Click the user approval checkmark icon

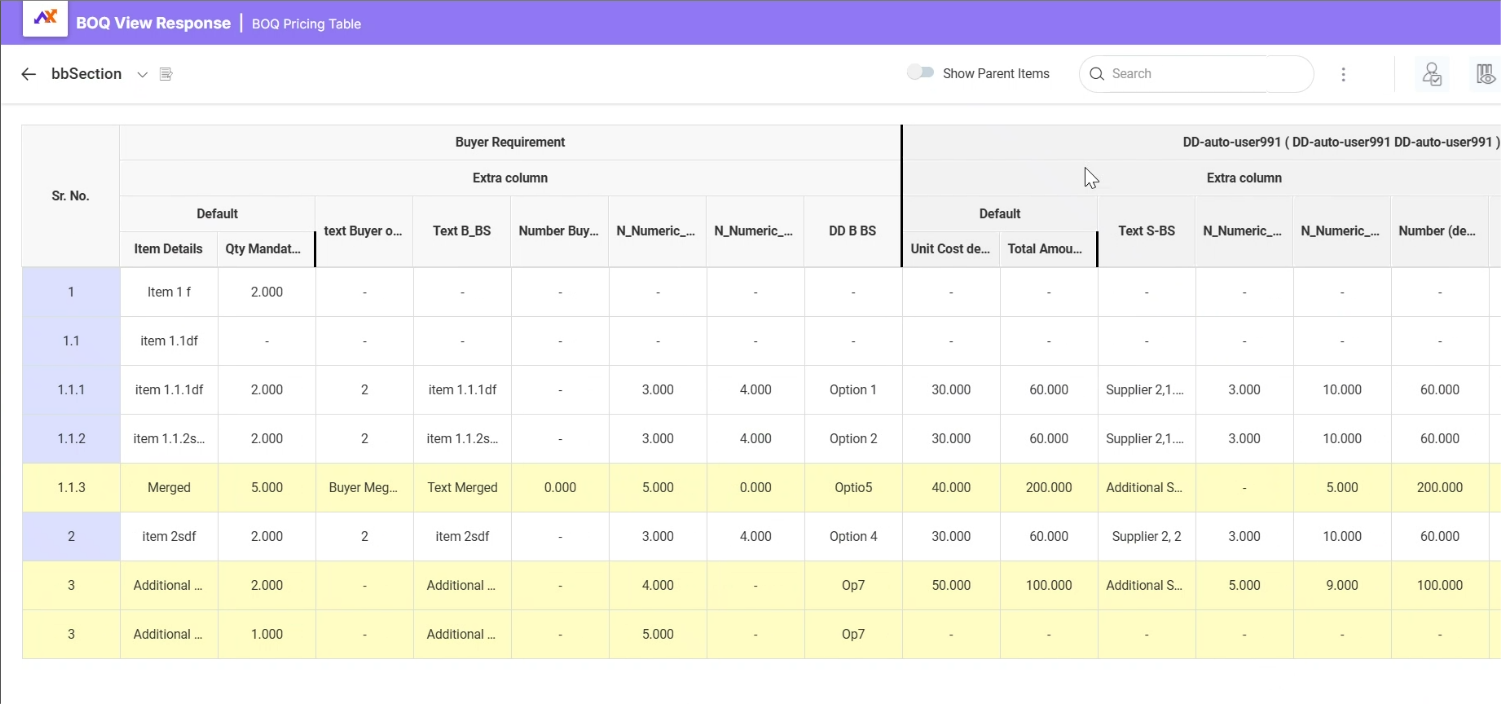(1432, 74)
